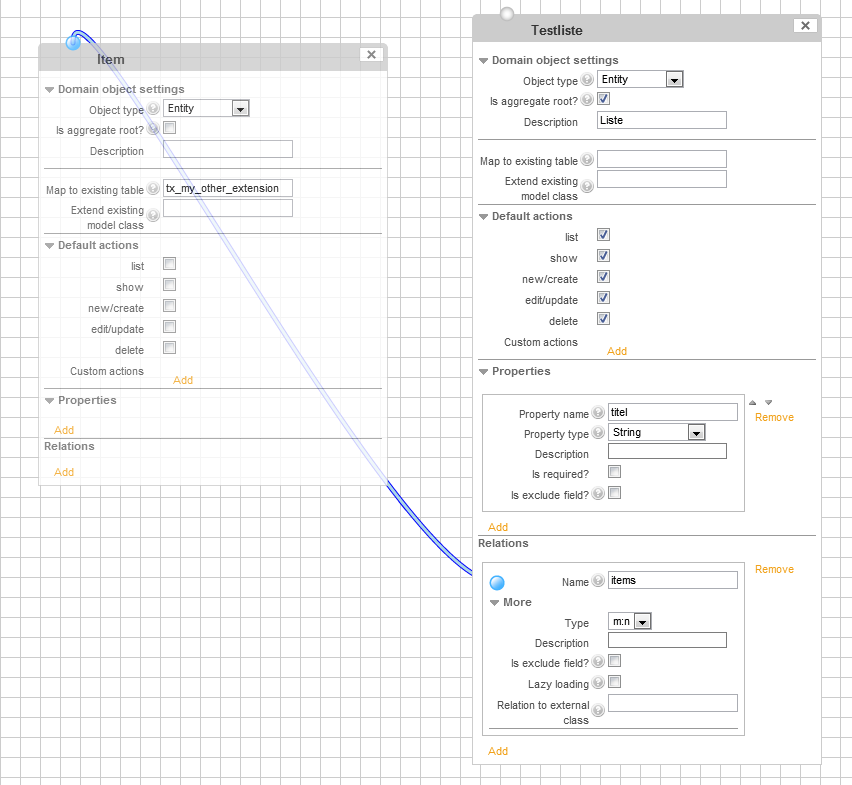
Task: Click help icon next to Lazy loading
Action: click(x=598, y=682)
